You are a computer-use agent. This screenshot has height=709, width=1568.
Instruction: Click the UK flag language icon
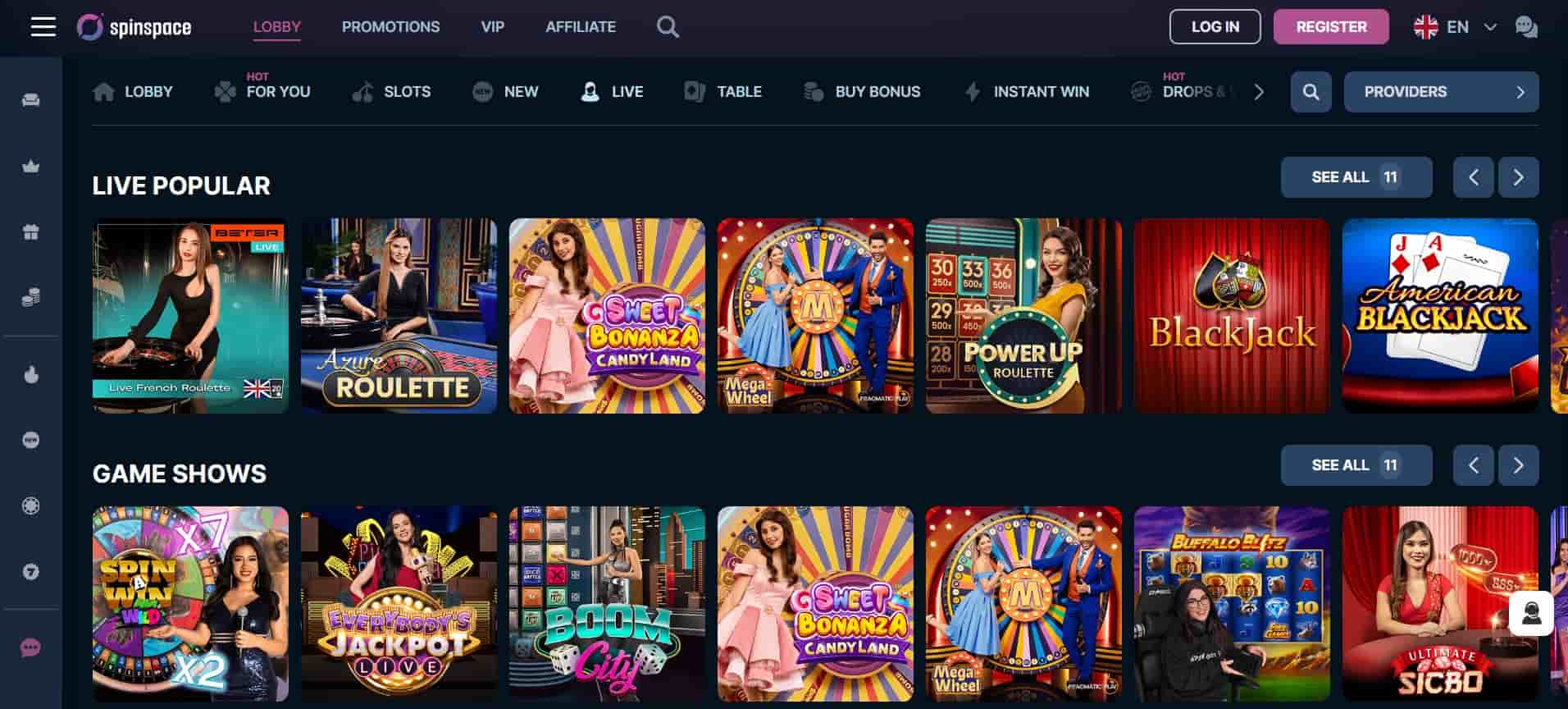click(x=1426, y=27)
